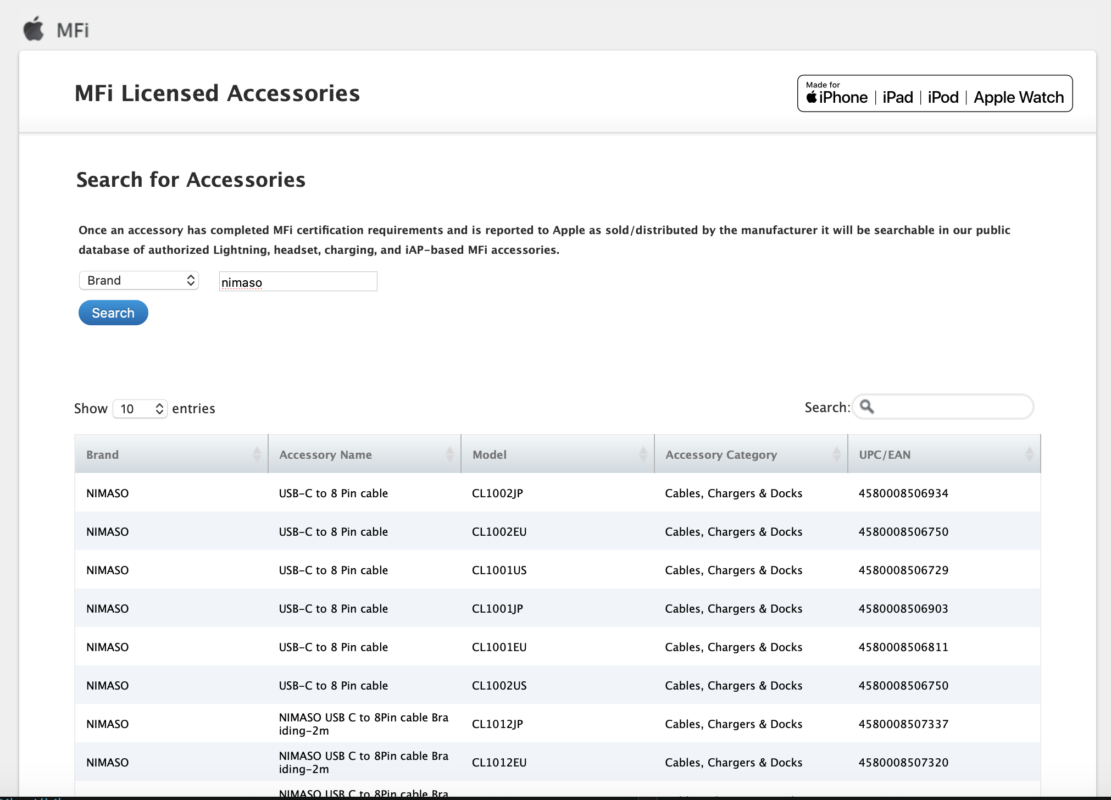Select model cell CL1001JP
Image resolution: width=1111 pixels, height=800 pixels.
click(497, 609)
